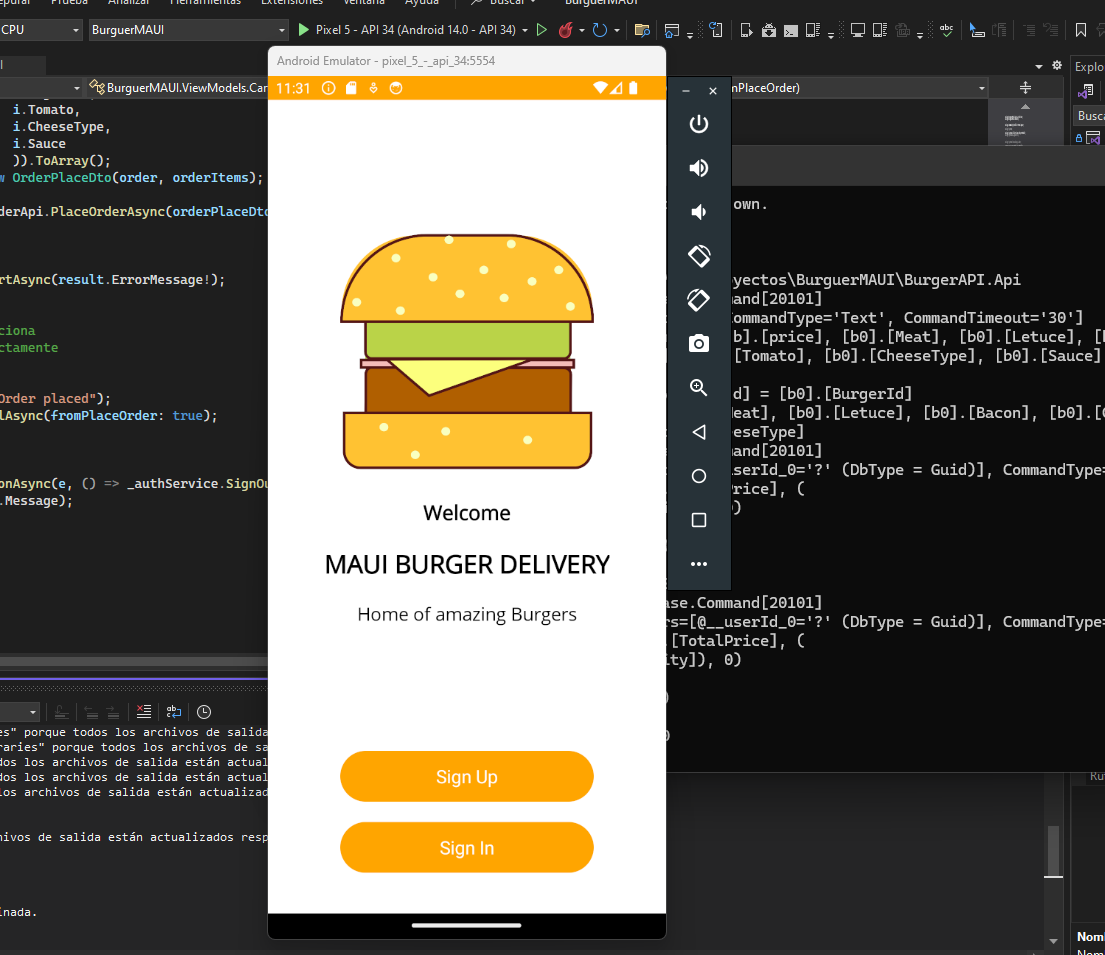Screen dimensions: 1105x955
Task: Open emulator extended controls (three dots)
Action: (x=698, y=564)
